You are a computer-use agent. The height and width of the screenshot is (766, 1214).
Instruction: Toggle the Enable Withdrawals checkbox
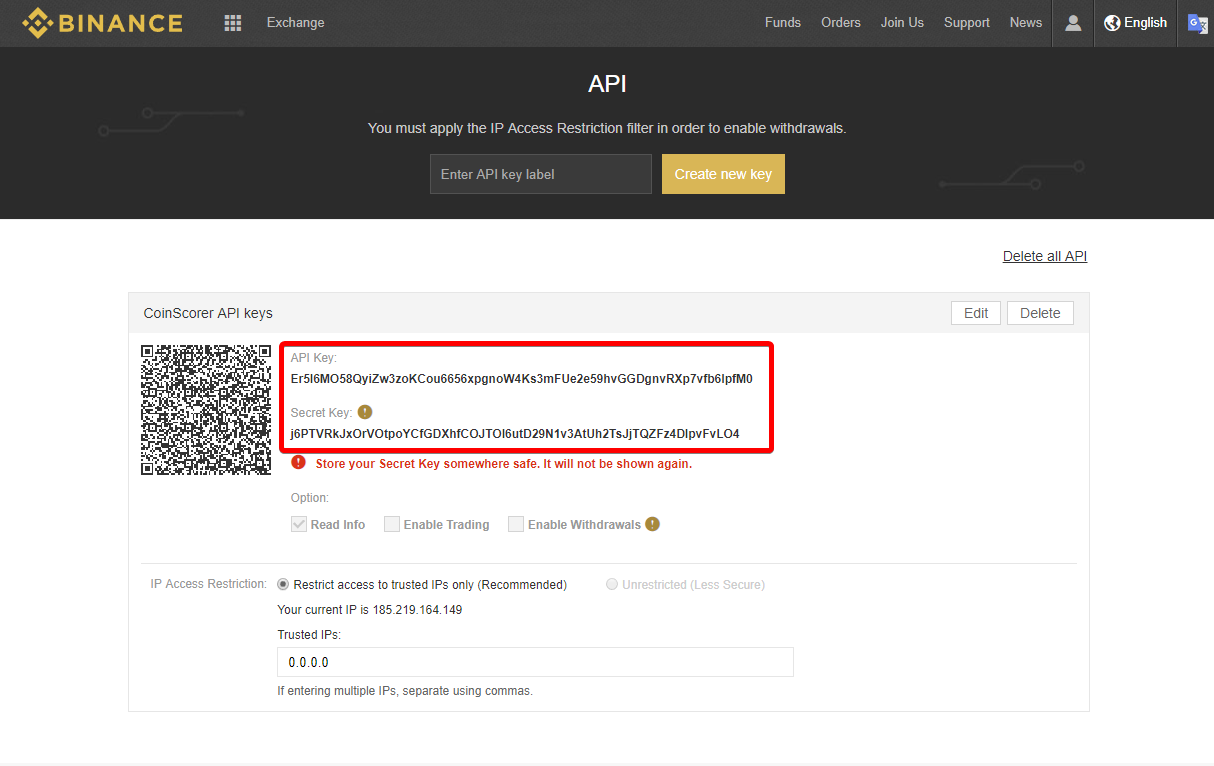(516, 524)
